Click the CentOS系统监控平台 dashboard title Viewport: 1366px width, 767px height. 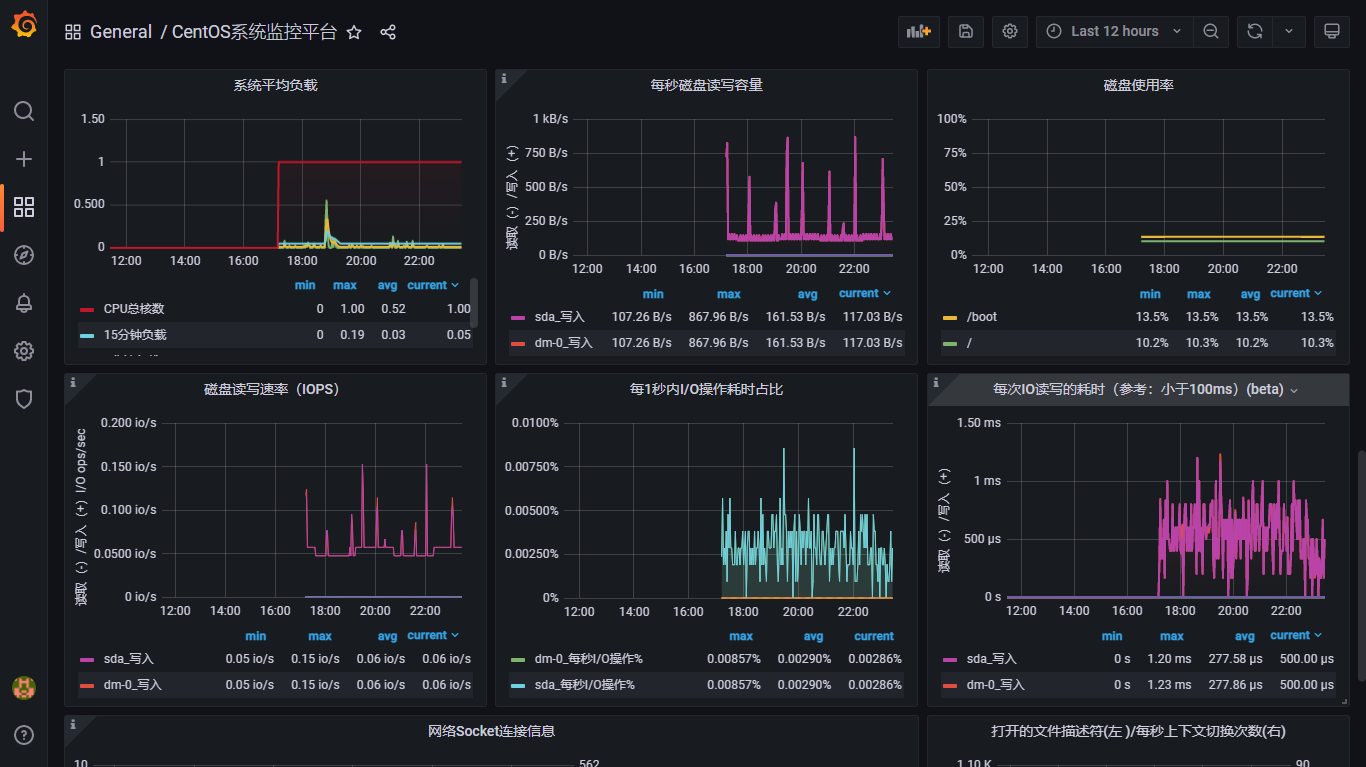tap(254, 32)
